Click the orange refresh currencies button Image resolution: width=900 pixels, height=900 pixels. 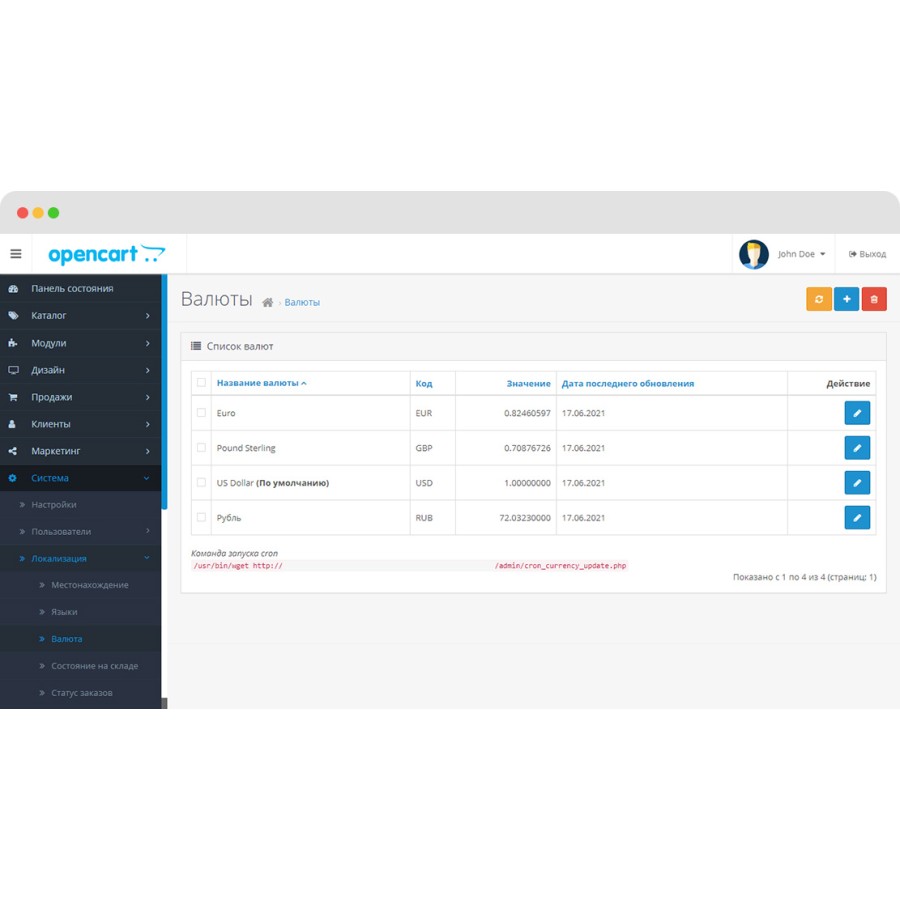(x=818, y=299)
